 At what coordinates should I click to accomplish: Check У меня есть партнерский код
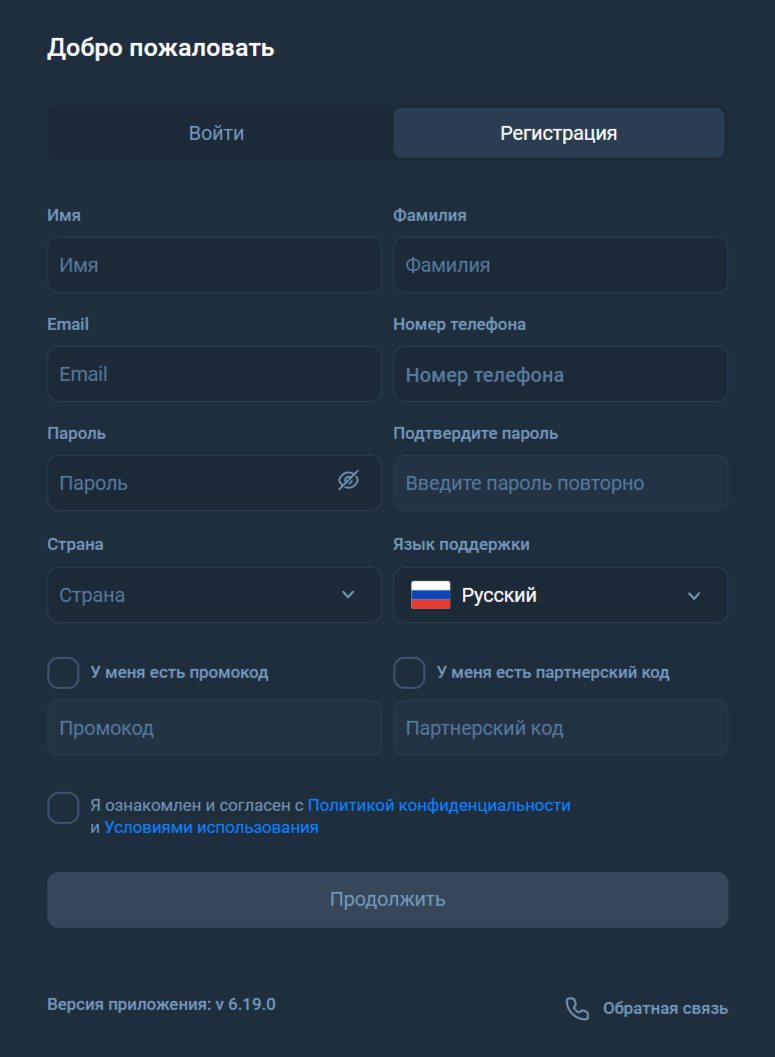coord(409,672)
